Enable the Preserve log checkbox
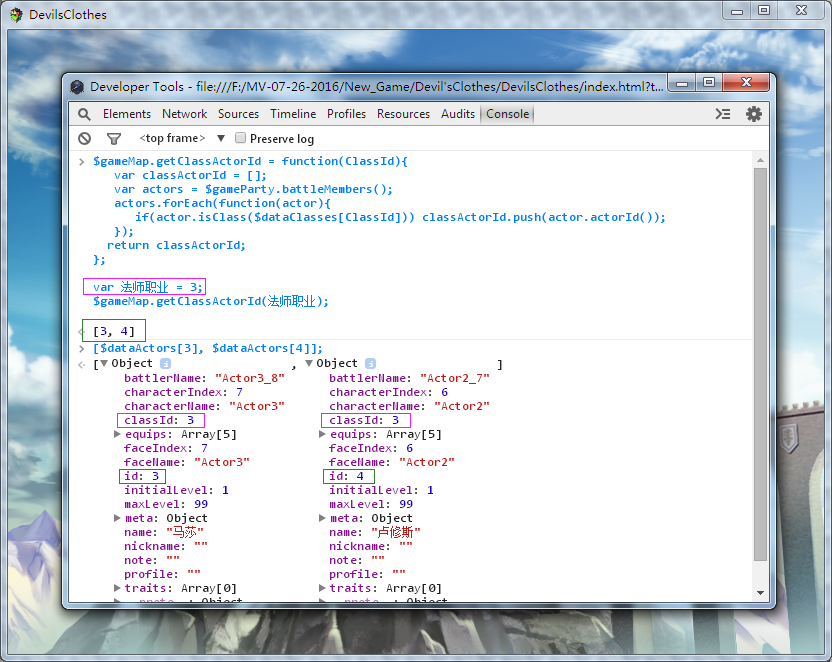832x662 pixels. (240, 138)
